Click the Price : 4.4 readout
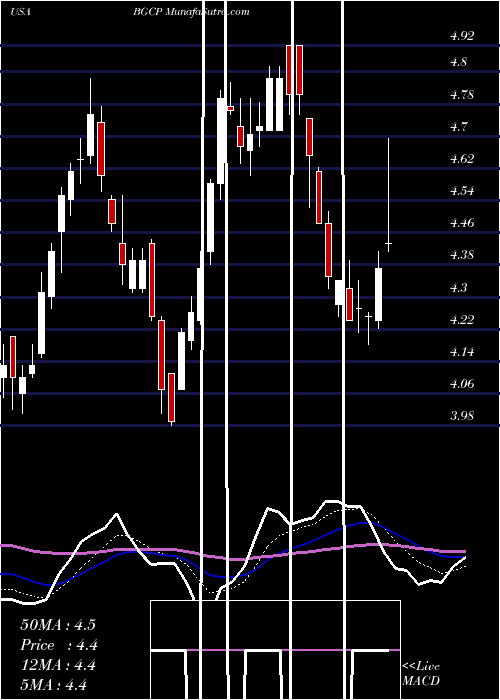 [x=59, y=645]
